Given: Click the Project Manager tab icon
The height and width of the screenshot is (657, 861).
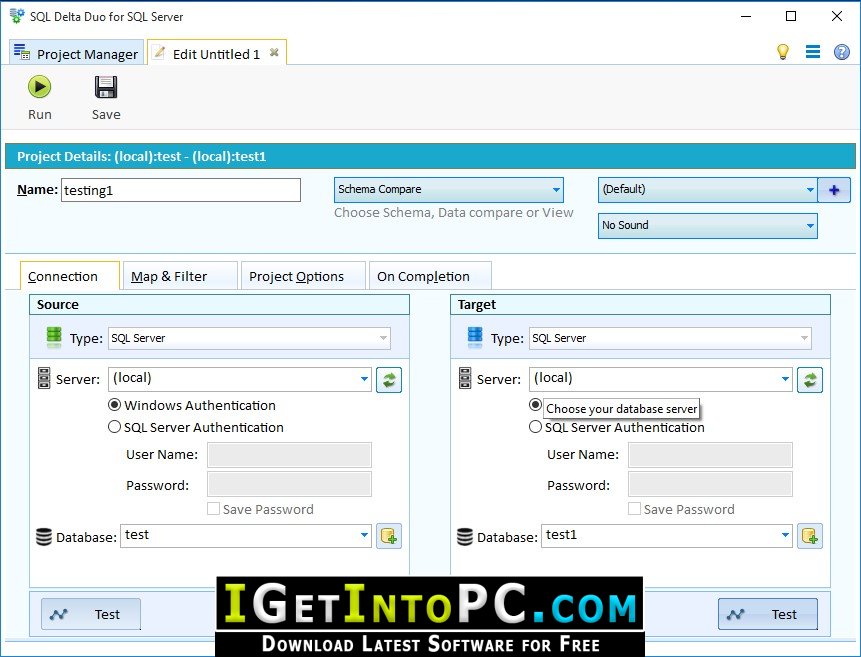Looking at the screenshot, I should point(22,52).
